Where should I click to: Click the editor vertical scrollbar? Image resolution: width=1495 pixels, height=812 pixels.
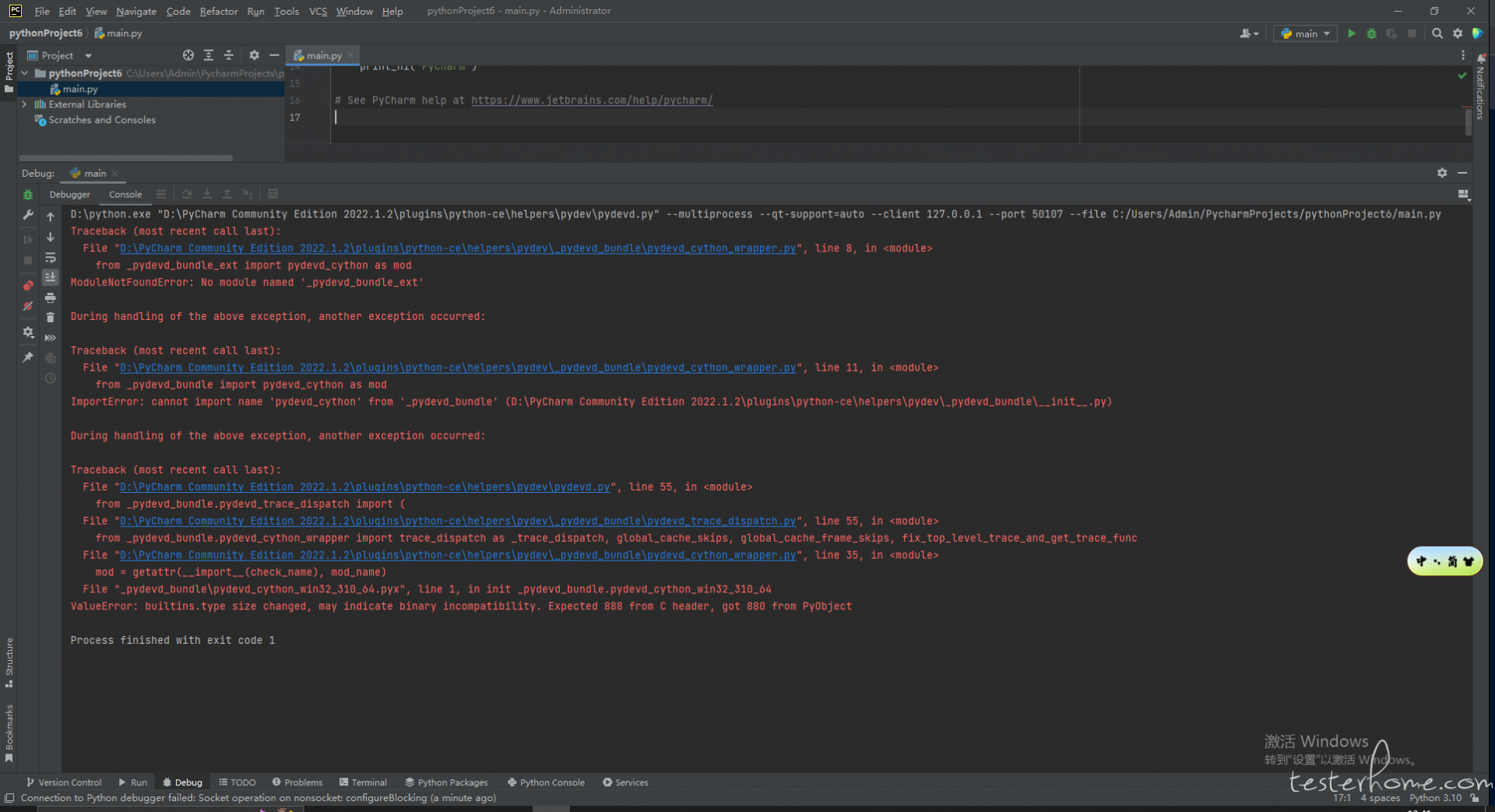coord(1469,122)
